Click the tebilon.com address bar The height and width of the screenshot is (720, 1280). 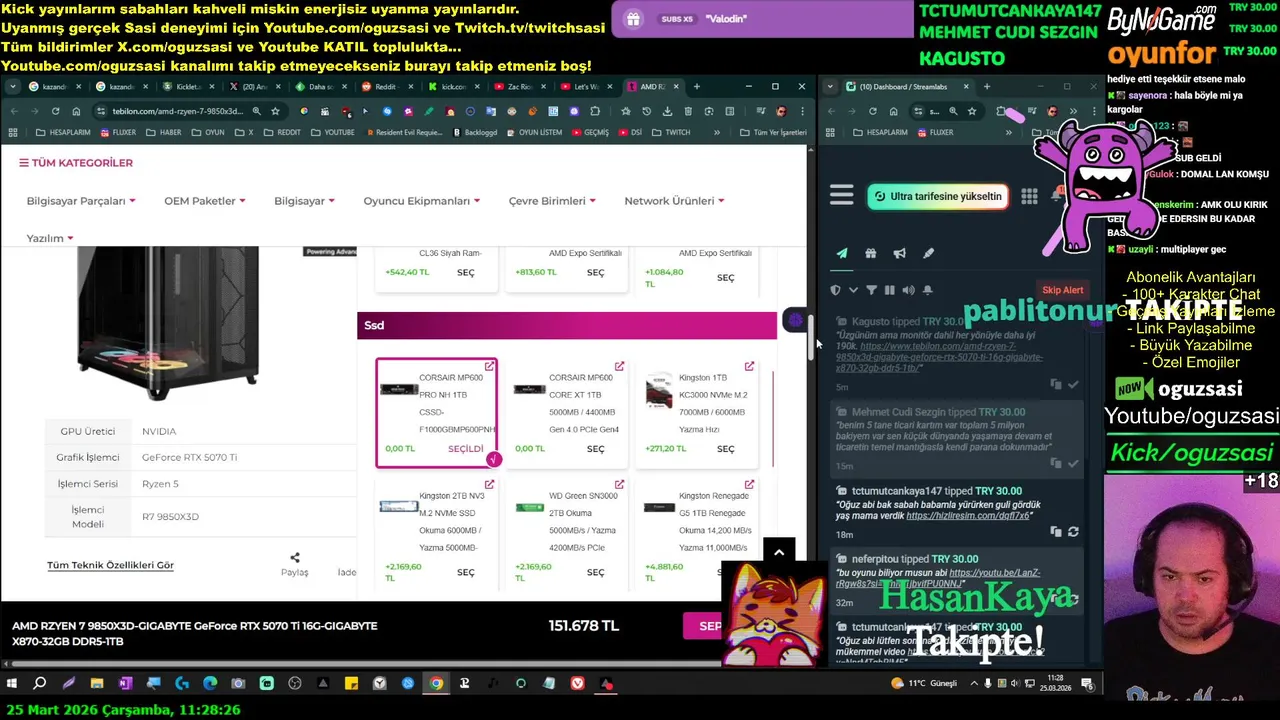click(x=178, y=111)
